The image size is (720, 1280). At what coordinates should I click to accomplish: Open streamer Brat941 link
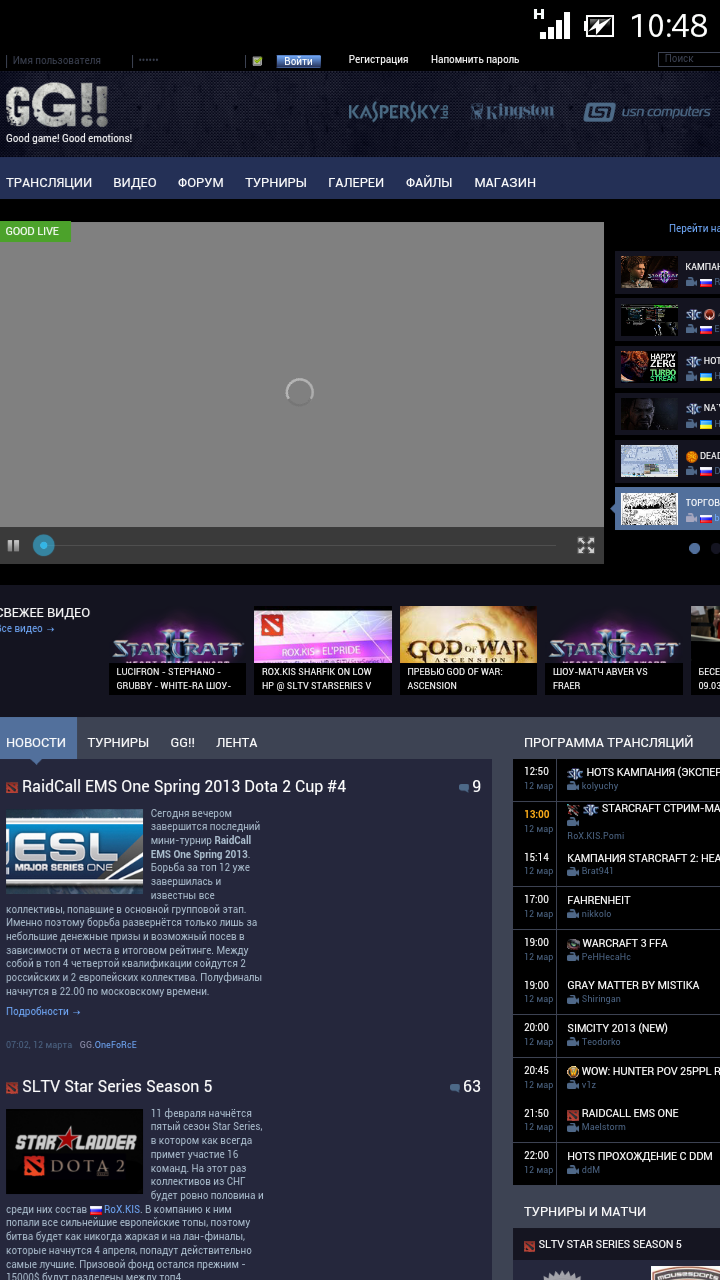pyautogui.click(x=598, y=872)
